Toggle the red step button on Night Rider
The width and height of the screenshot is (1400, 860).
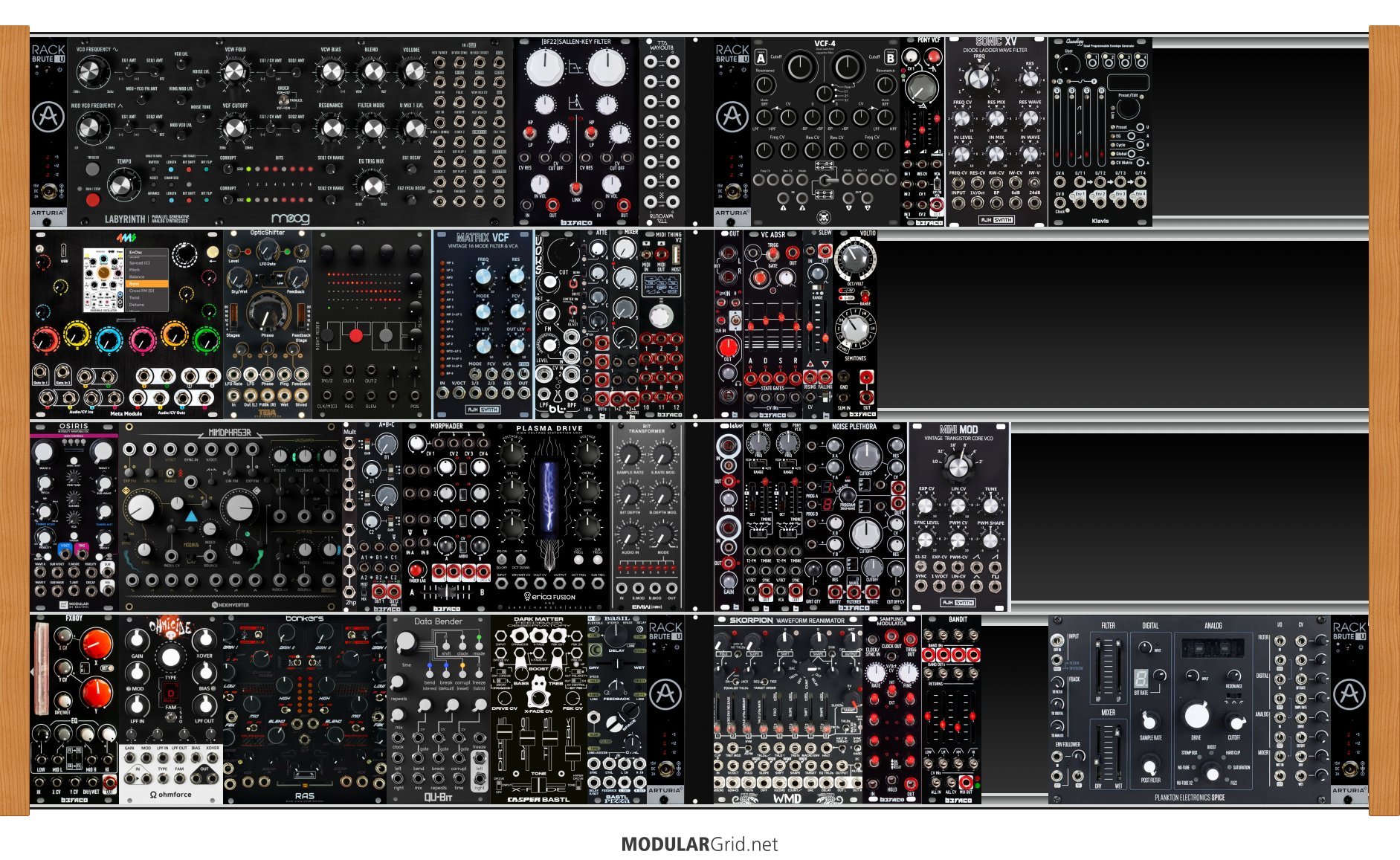click(356, 335)
